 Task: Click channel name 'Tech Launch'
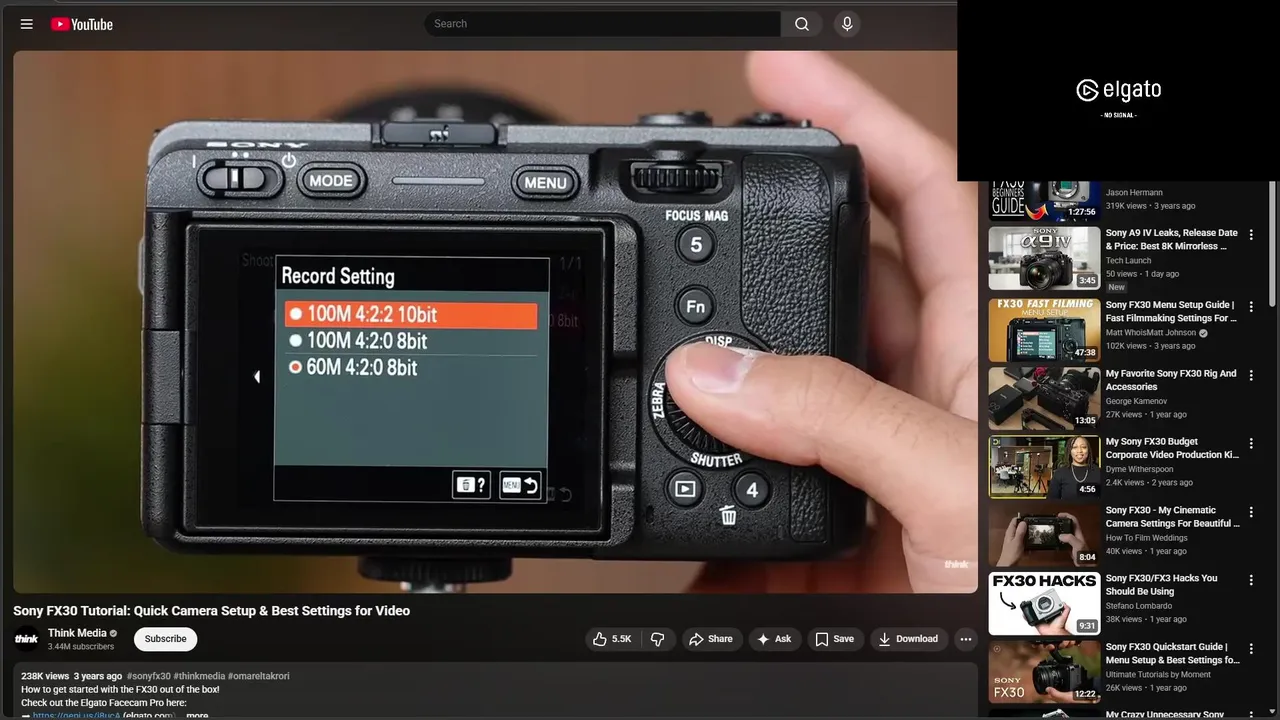point(1128,261)
